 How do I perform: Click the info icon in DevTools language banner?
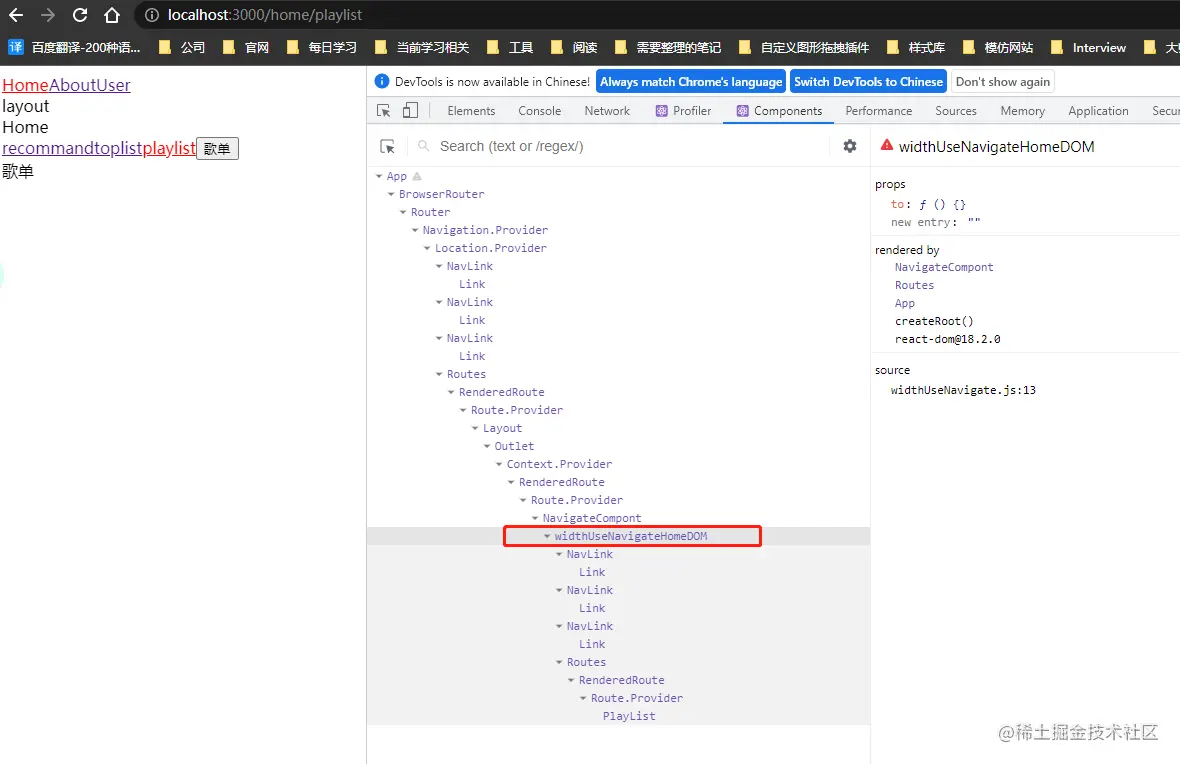point(382,81)
